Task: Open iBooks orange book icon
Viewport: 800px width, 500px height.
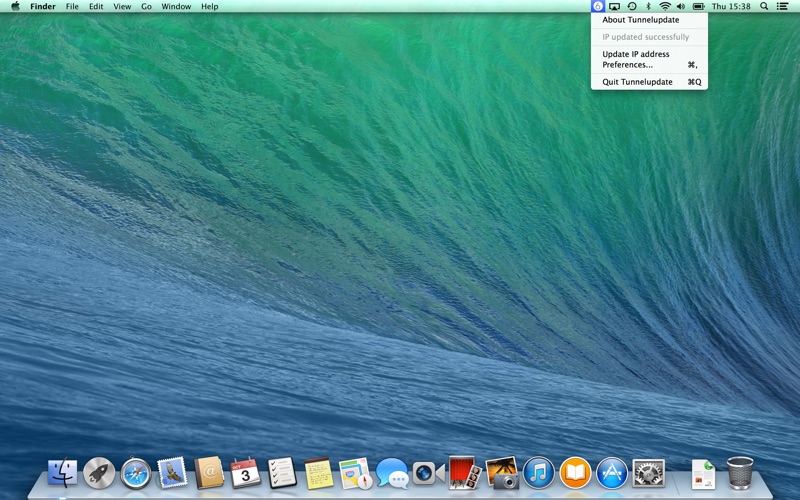Action: [x=575, y=473]
